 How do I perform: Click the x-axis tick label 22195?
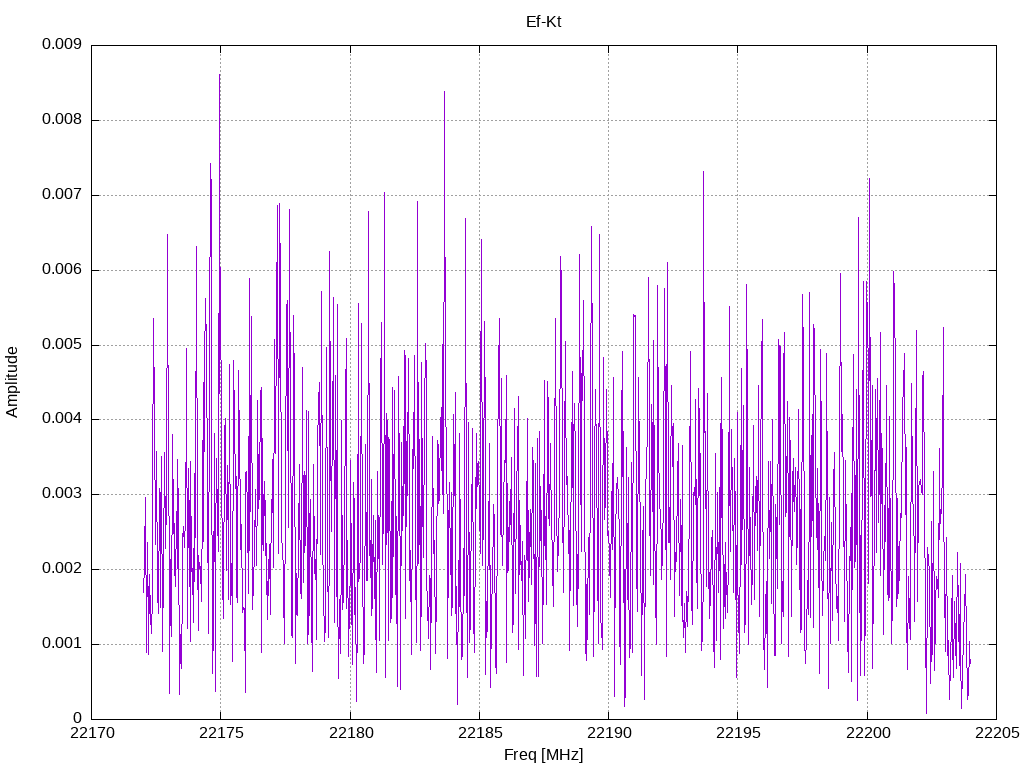738,733
